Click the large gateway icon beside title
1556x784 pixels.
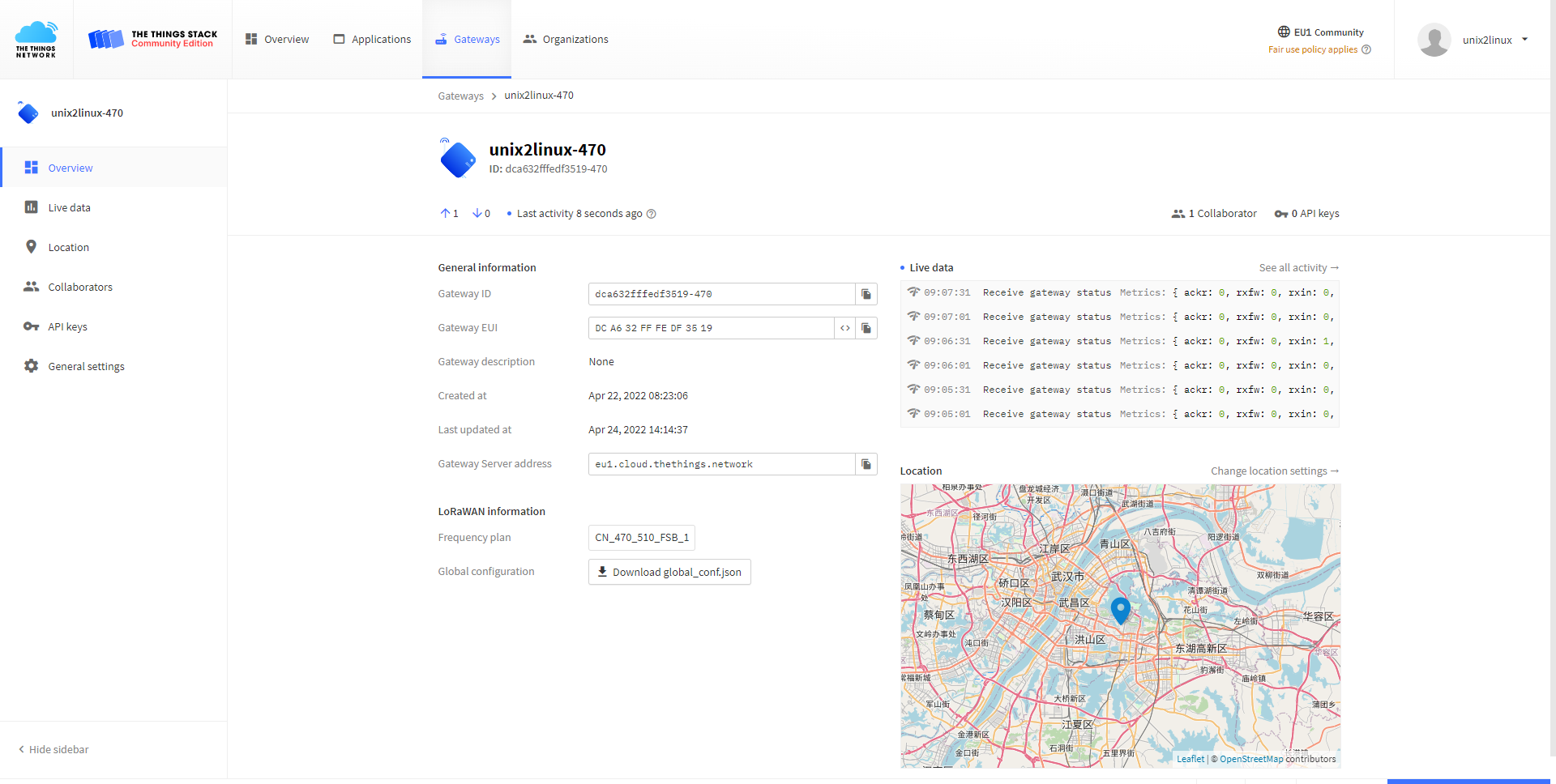[x=458, y=158]
